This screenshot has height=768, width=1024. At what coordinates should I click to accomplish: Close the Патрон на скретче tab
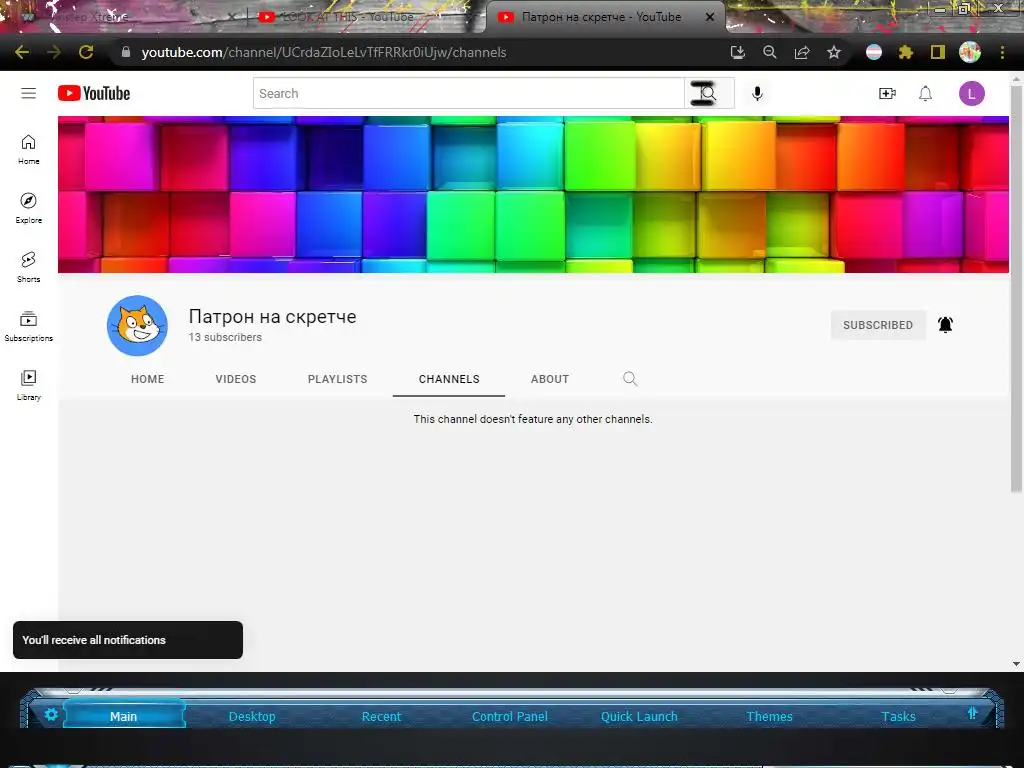tap(710, 17)
